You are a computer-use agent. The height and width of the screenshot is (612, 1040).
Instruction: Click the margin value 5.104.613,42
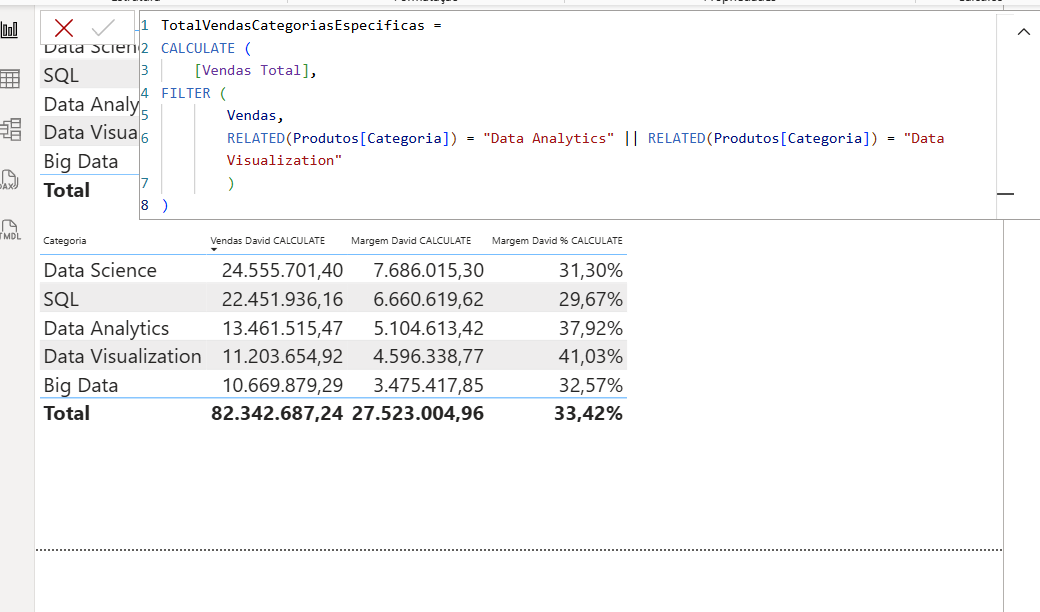[x=428, y=328]
